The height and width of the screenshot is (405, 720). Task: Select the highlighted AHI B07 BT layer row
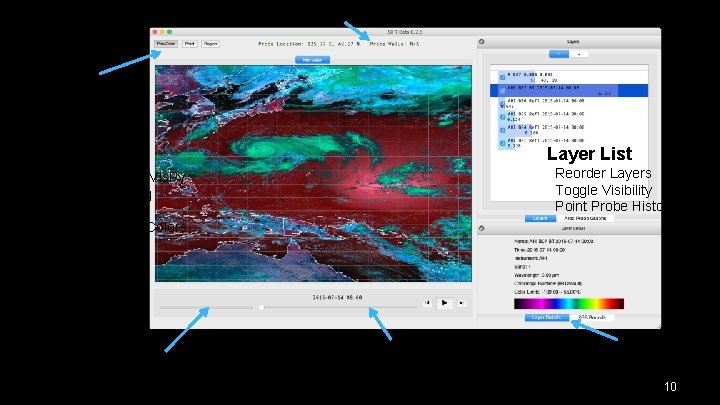[x=569, y=90]
